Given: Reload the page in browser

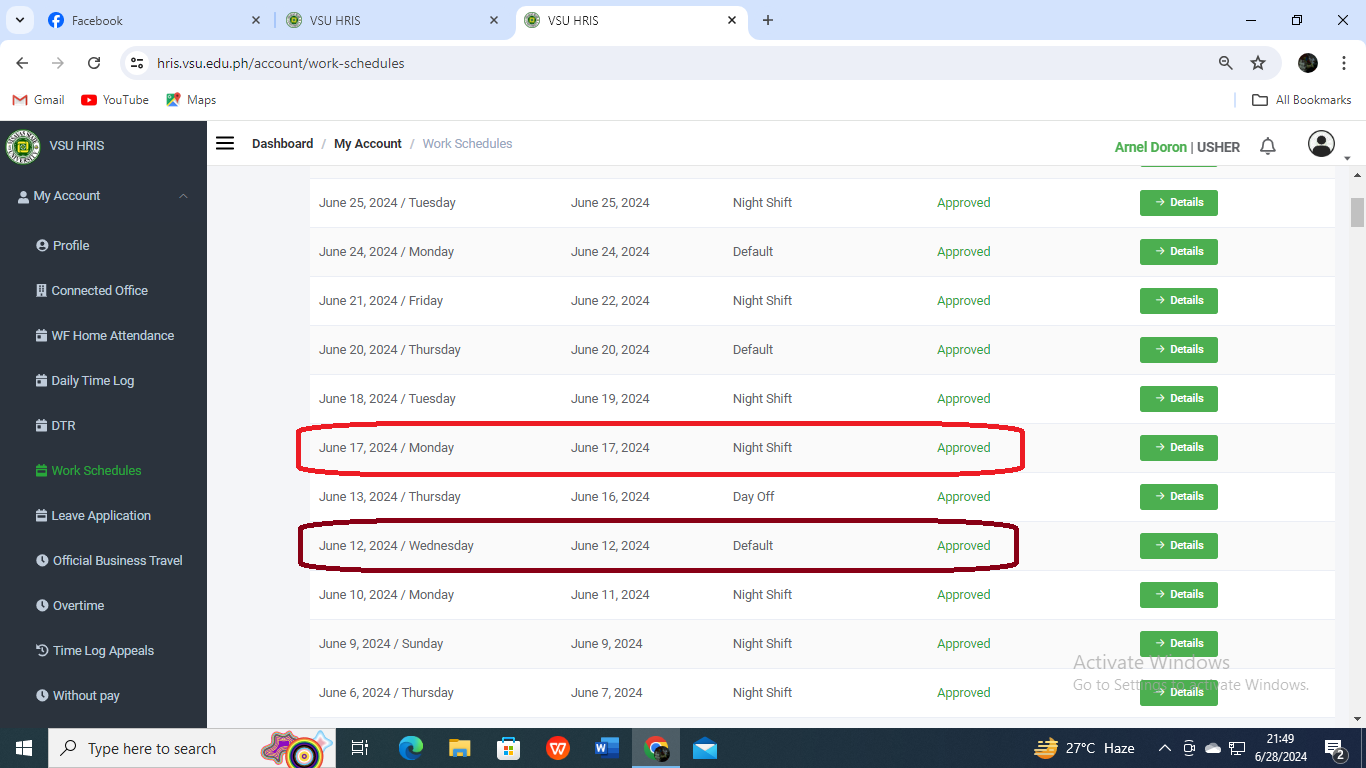Looking at the screenshot, I should pyautogui.click(x=94, y=63).
